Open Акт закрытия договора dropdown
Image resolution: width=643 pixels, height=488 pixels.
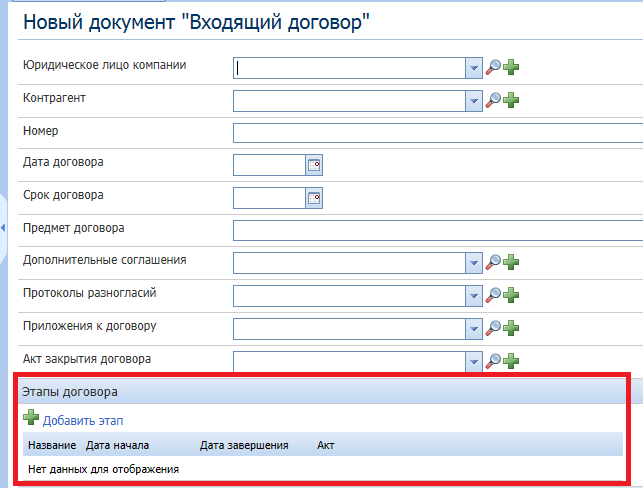pos(474,360)
